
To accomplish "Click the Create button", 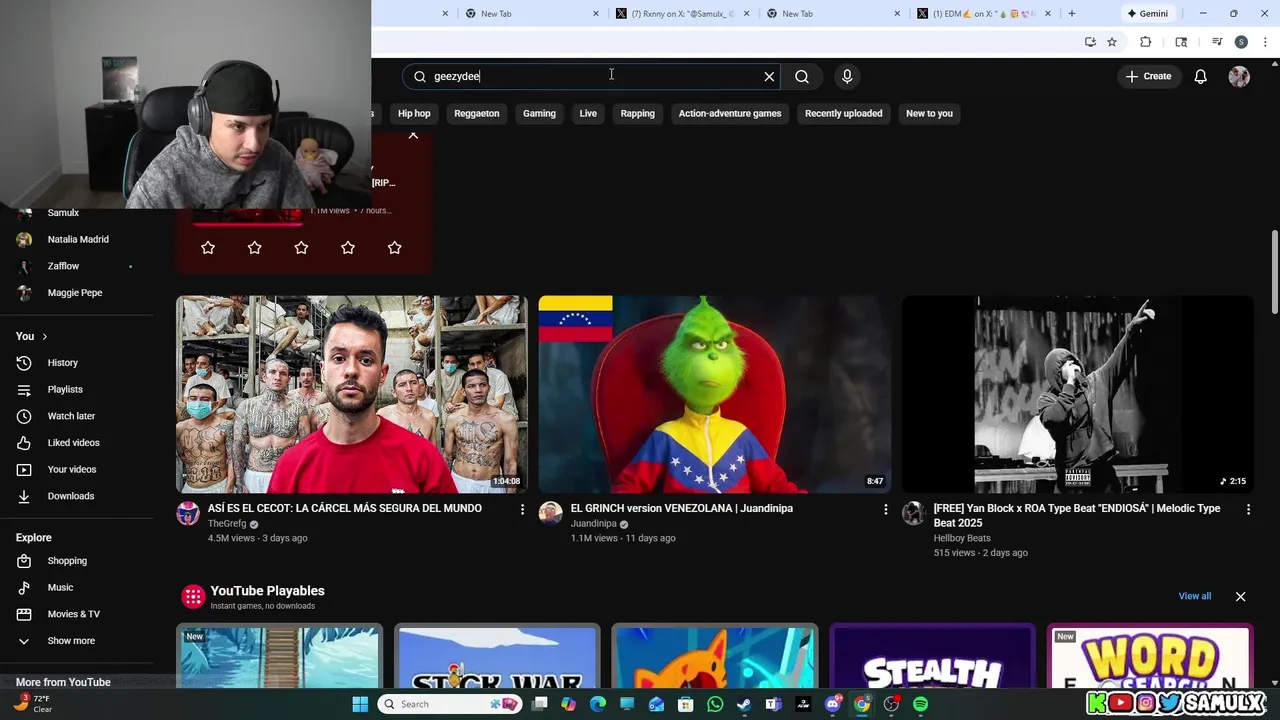I will [1148, 76].
